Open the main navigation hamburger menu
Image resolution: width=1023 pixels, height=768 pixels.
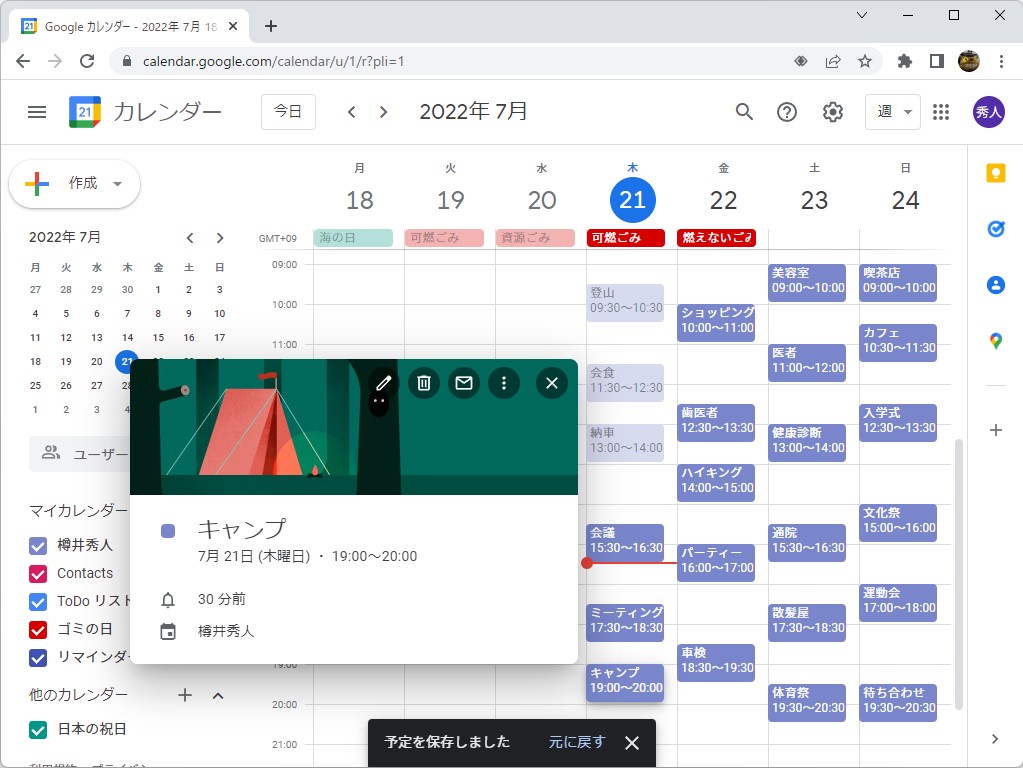37,112
